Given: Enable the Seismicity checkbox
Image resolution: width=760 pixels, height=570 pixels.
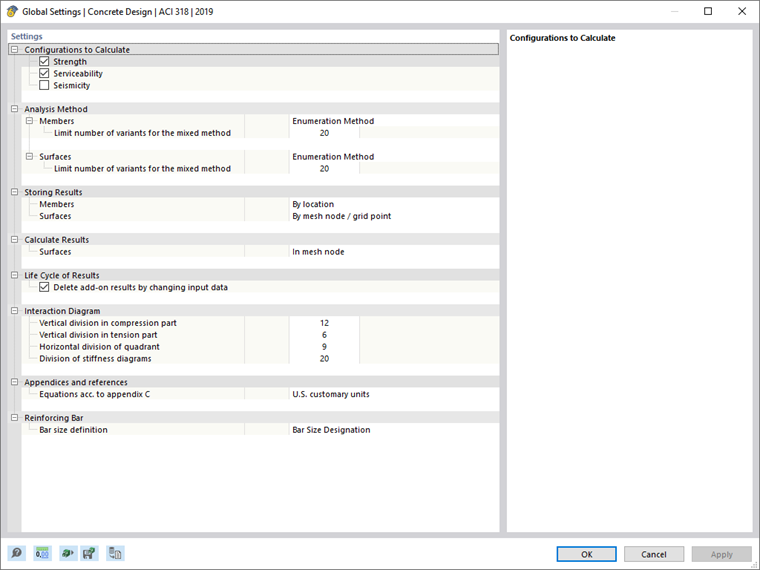Looking at the screenshot, I should click(44, 85).
